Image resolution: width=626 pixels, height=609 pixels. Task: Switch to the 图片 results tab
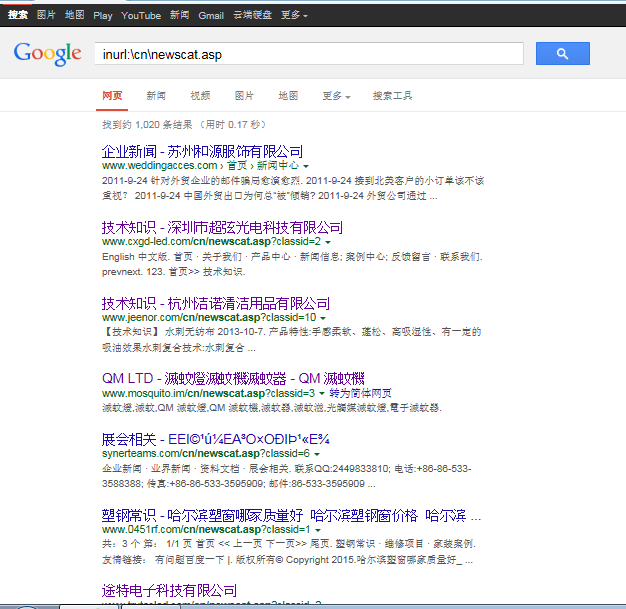(x=244, y=96)
